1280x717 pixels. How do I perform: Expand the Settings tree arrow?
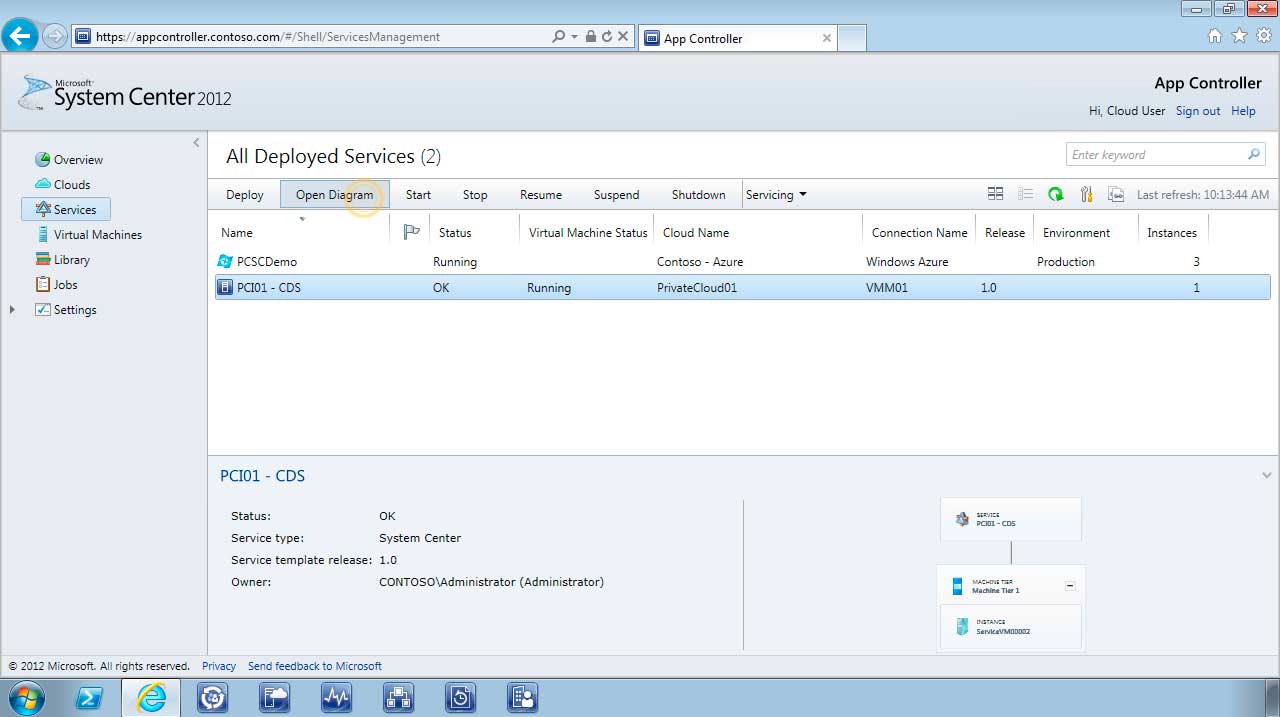pyautogui.click(x=12, y=310)
